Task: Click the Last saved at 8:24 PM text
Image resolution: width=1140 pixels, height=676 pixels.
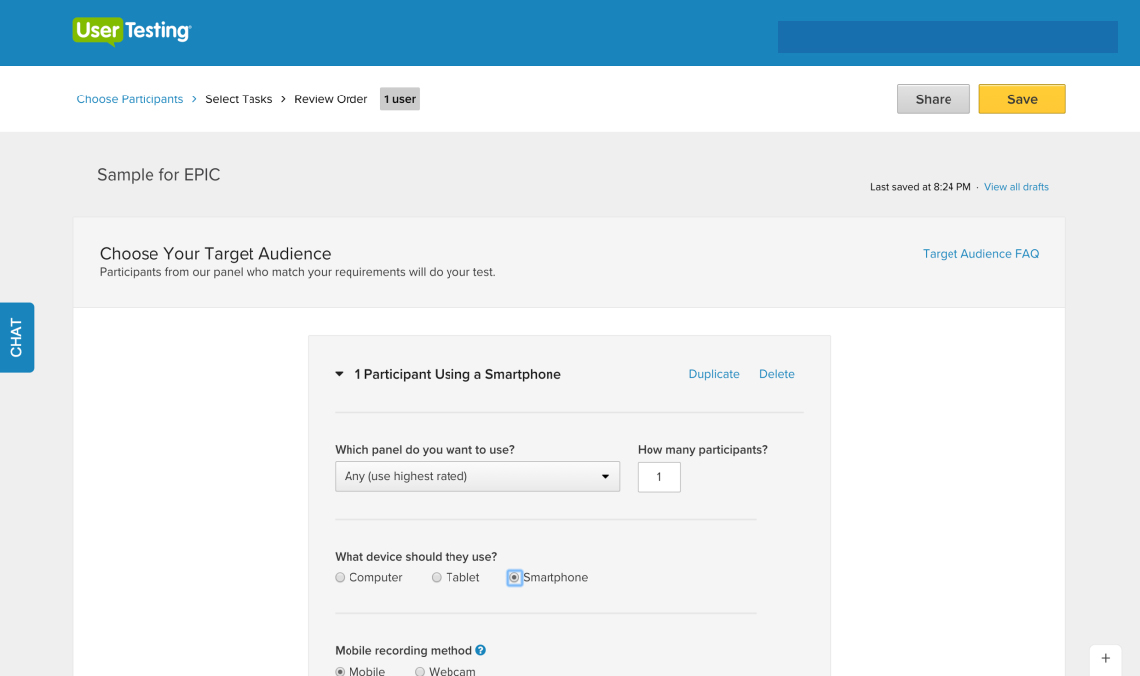Action: click(x=920, y=187)
